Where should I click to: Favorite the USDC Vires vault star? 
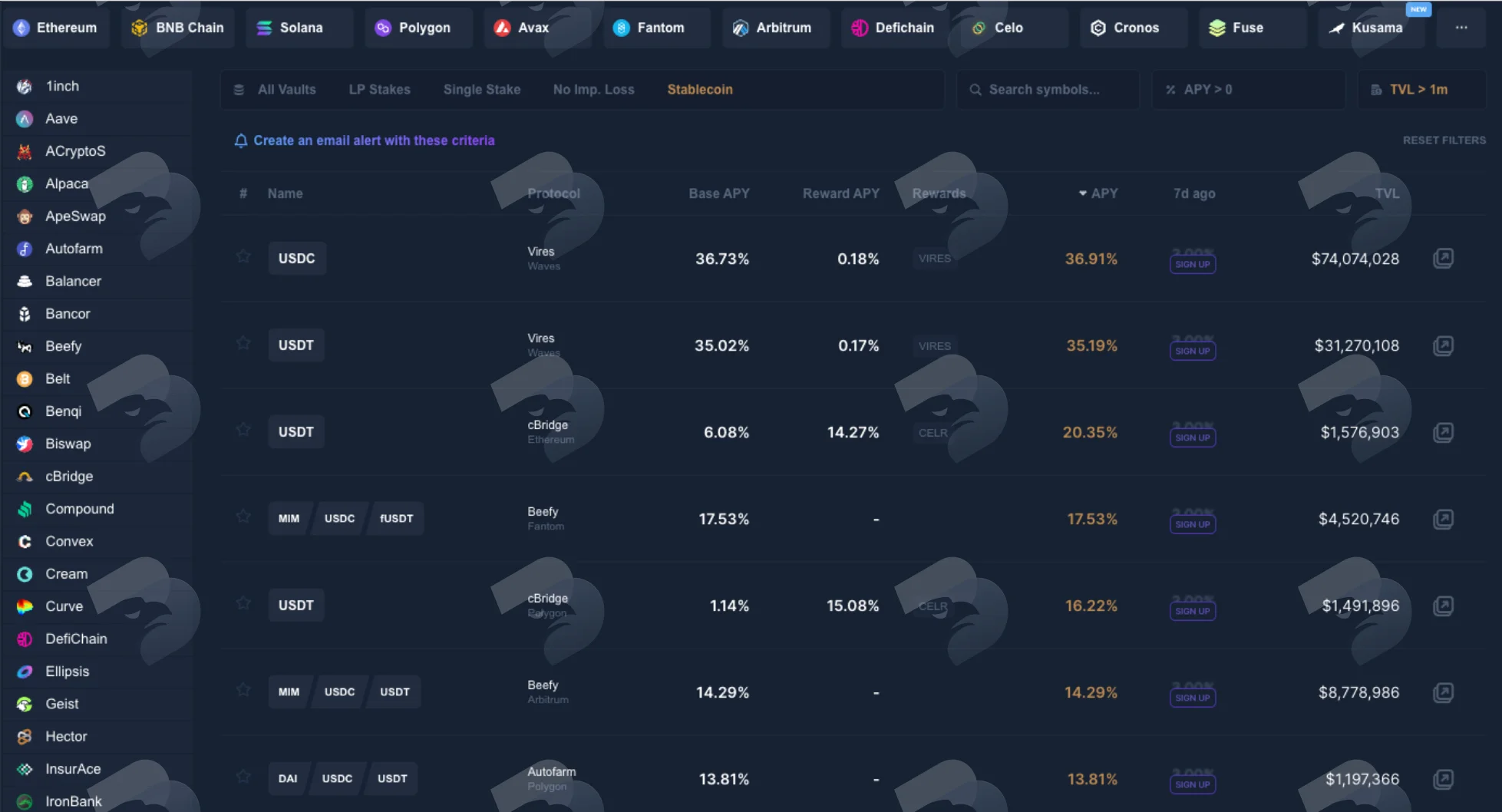click(243, 256)
